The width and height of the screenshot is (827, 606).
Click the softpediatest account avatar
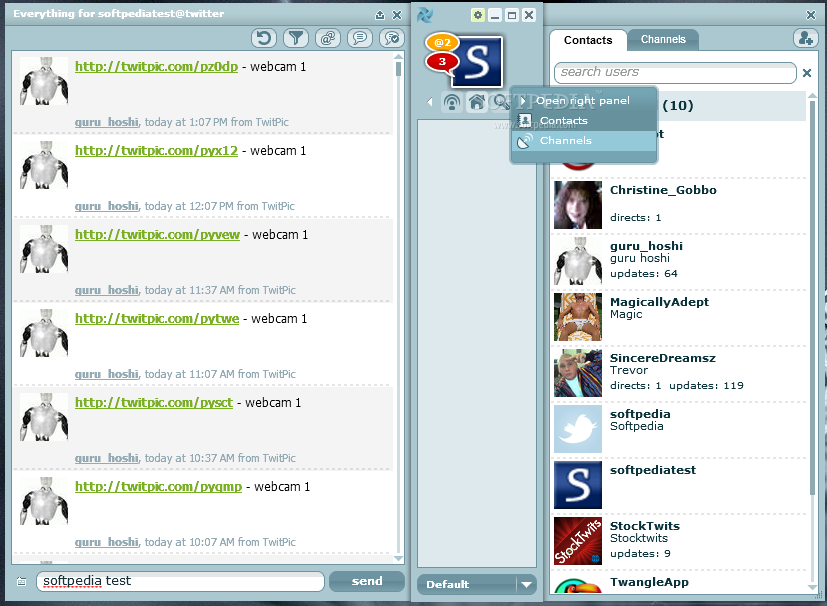coord(477,62)
